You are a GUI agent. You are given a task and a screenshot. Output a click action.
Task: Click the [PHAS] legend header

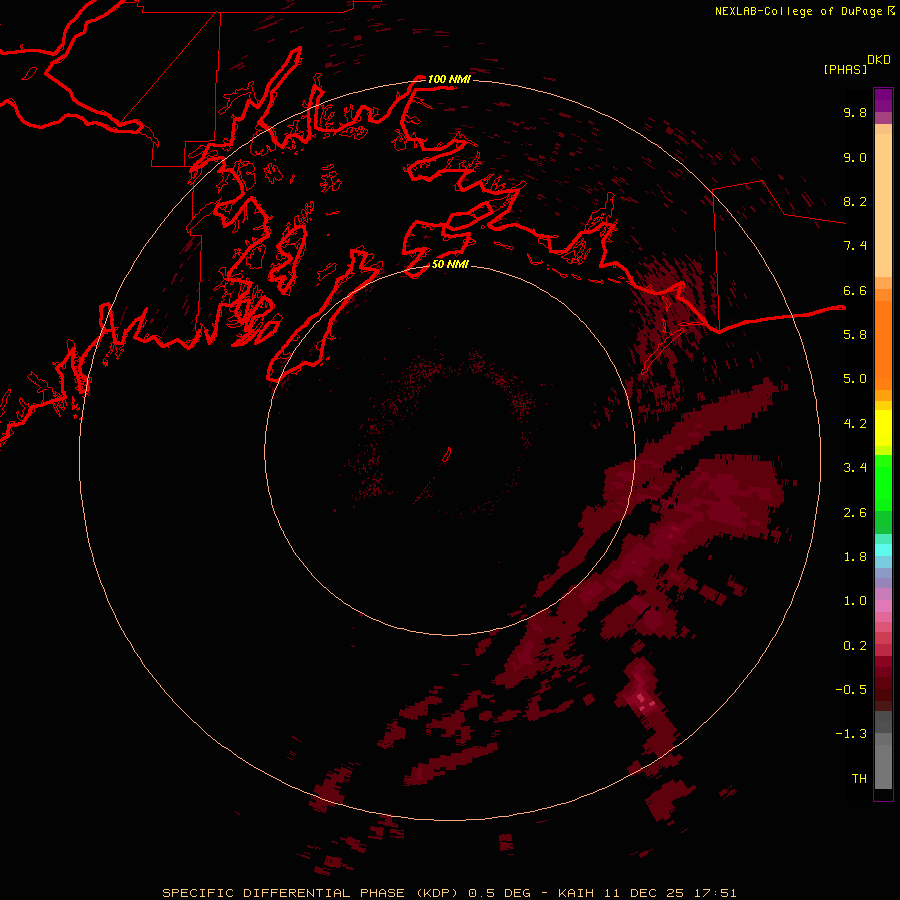pos(845,69)
